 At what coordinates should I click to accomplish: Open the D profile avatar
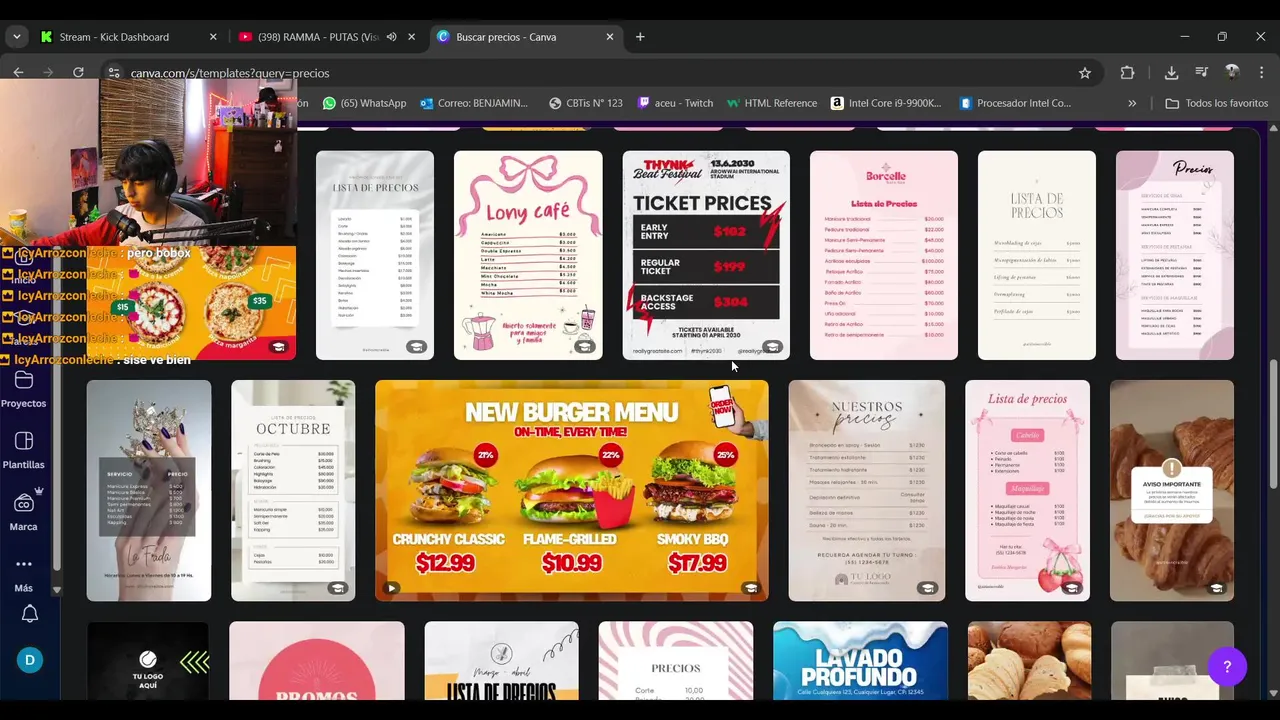(x=30, y=660)
